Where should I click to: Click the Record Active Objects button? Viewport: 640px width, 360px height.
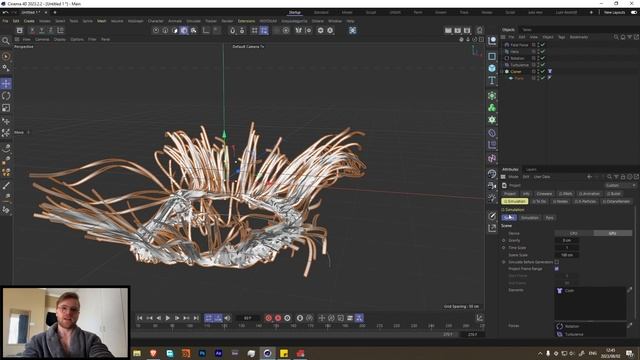(269, 318)
